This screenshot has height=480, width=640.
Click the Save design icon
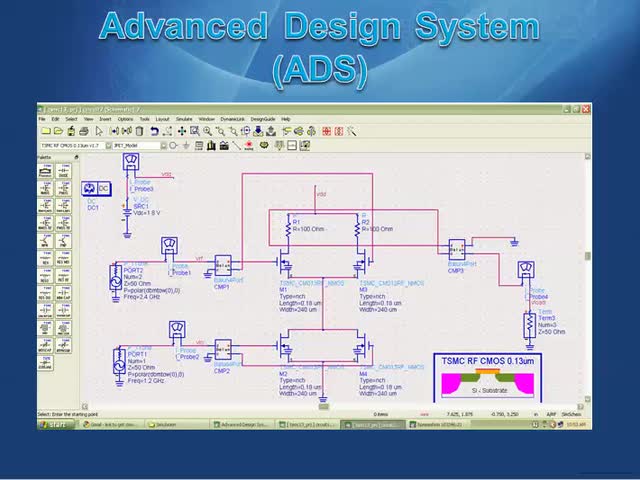click(x=71, y=131)
